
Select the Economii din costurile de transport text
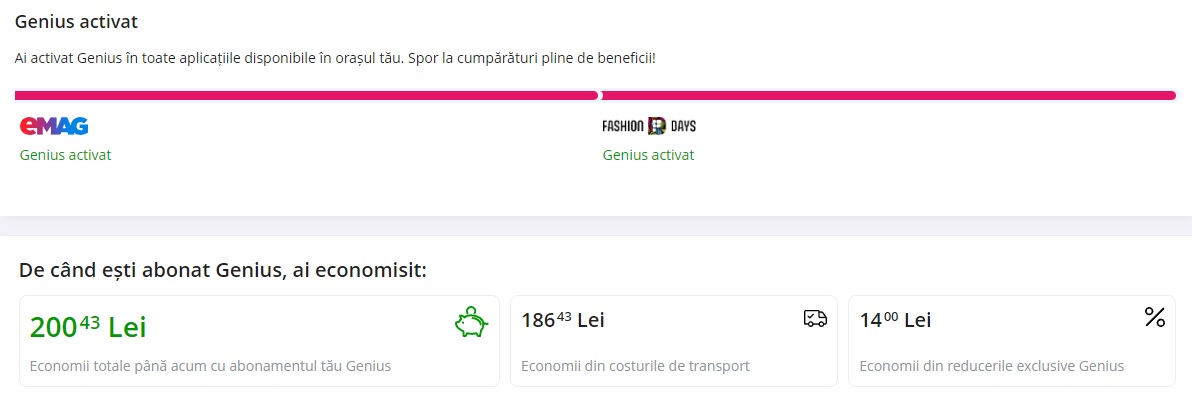[x=636, y=366]
